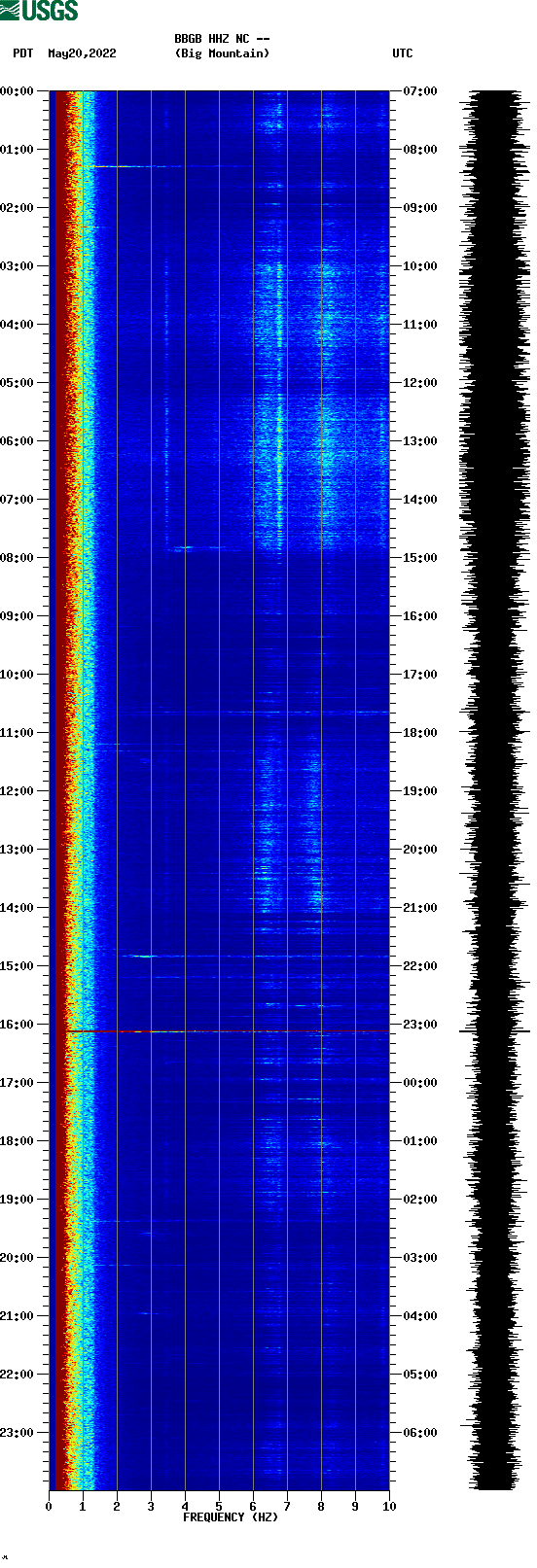Click the (Big Mountain) label

pos(222,53)
